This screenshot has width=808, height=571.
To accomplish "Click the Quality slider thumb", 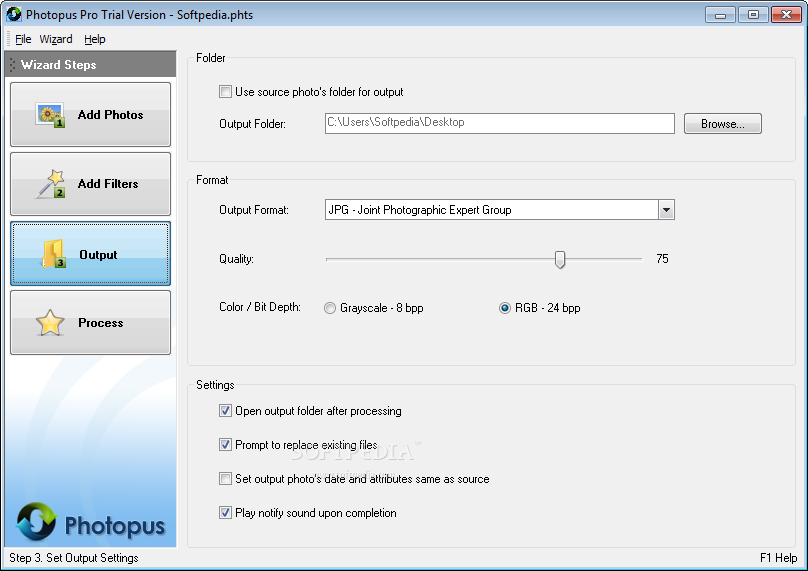I will coord(560,259).
